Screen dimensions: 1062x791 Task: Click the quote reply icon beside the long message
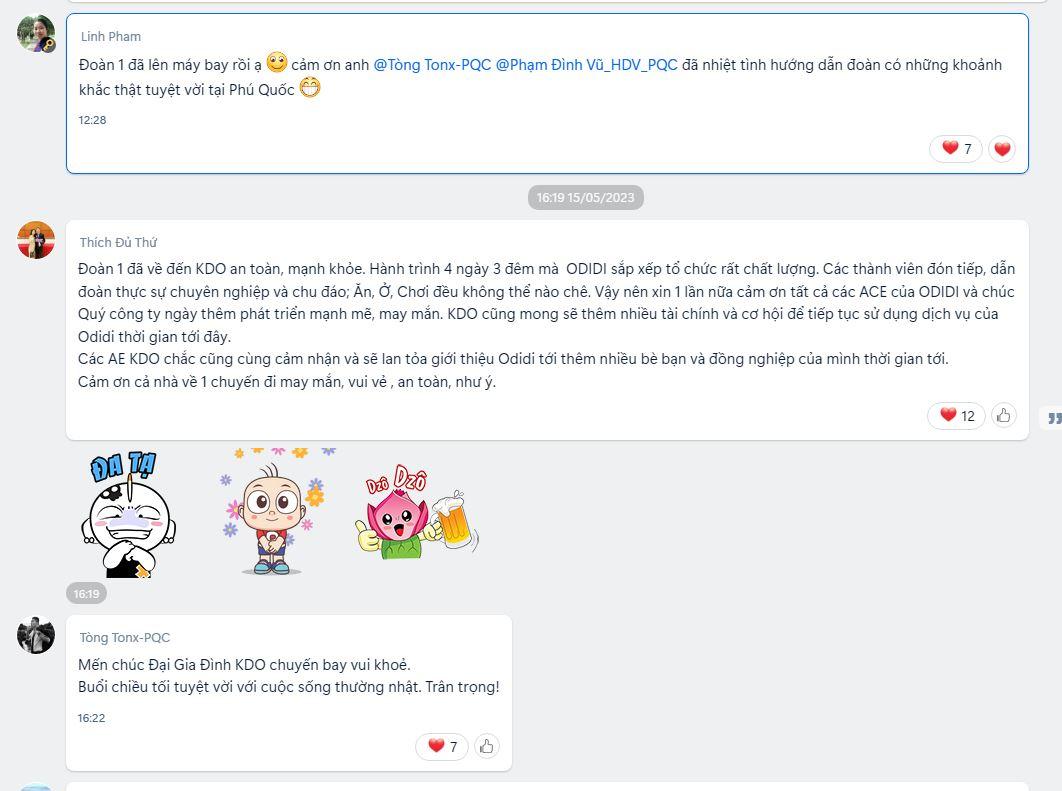pos(1054,418)
